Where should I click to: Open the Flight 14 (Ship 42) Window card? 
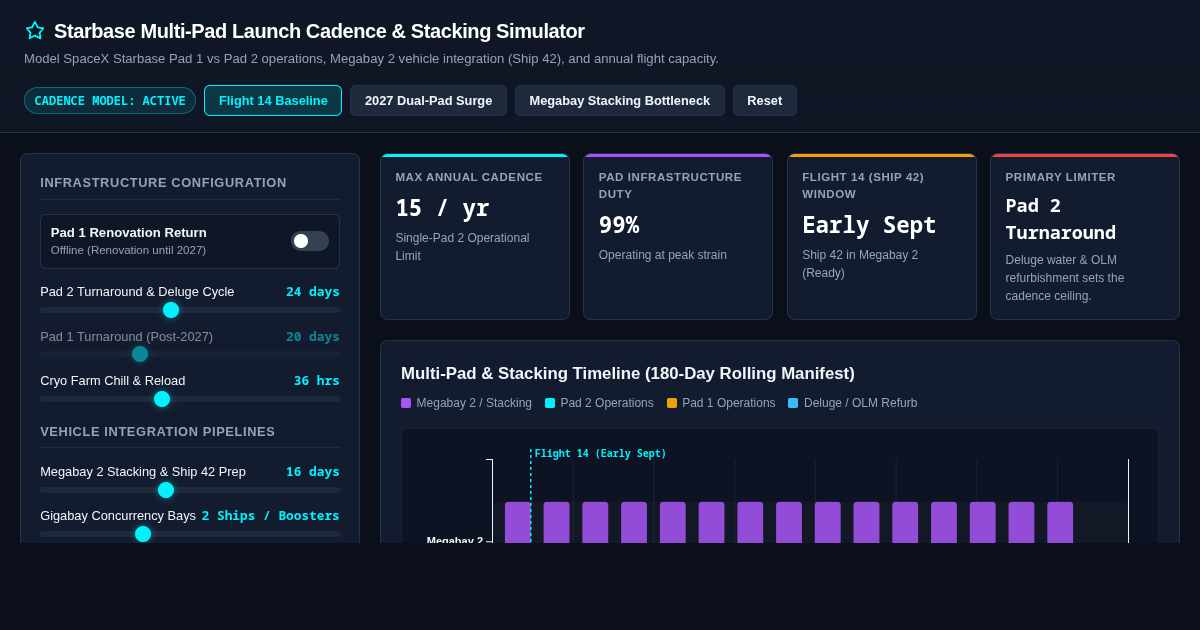[882, 237]
